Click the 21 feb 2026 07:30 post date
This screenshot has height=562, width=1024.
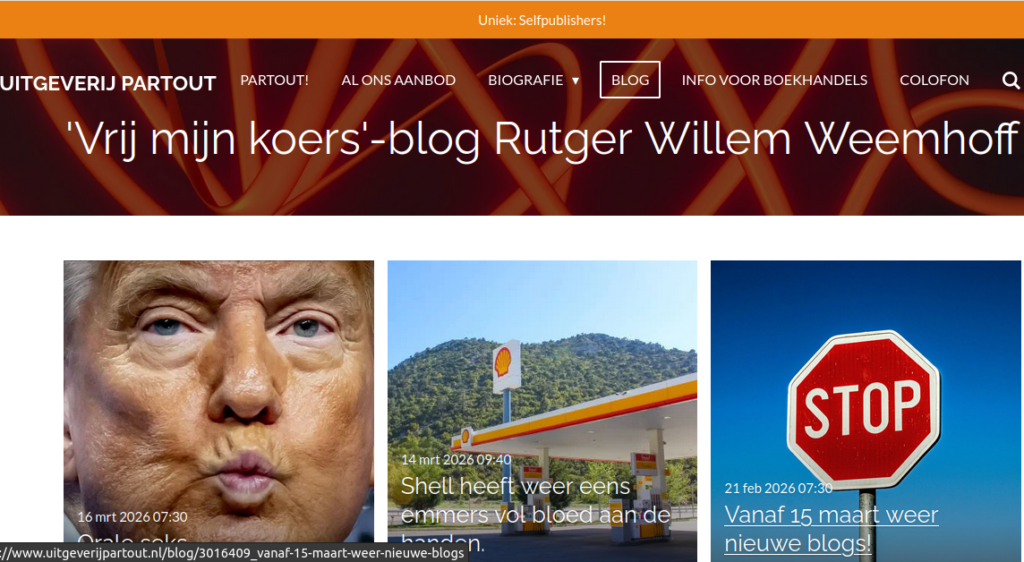[778, 488]
